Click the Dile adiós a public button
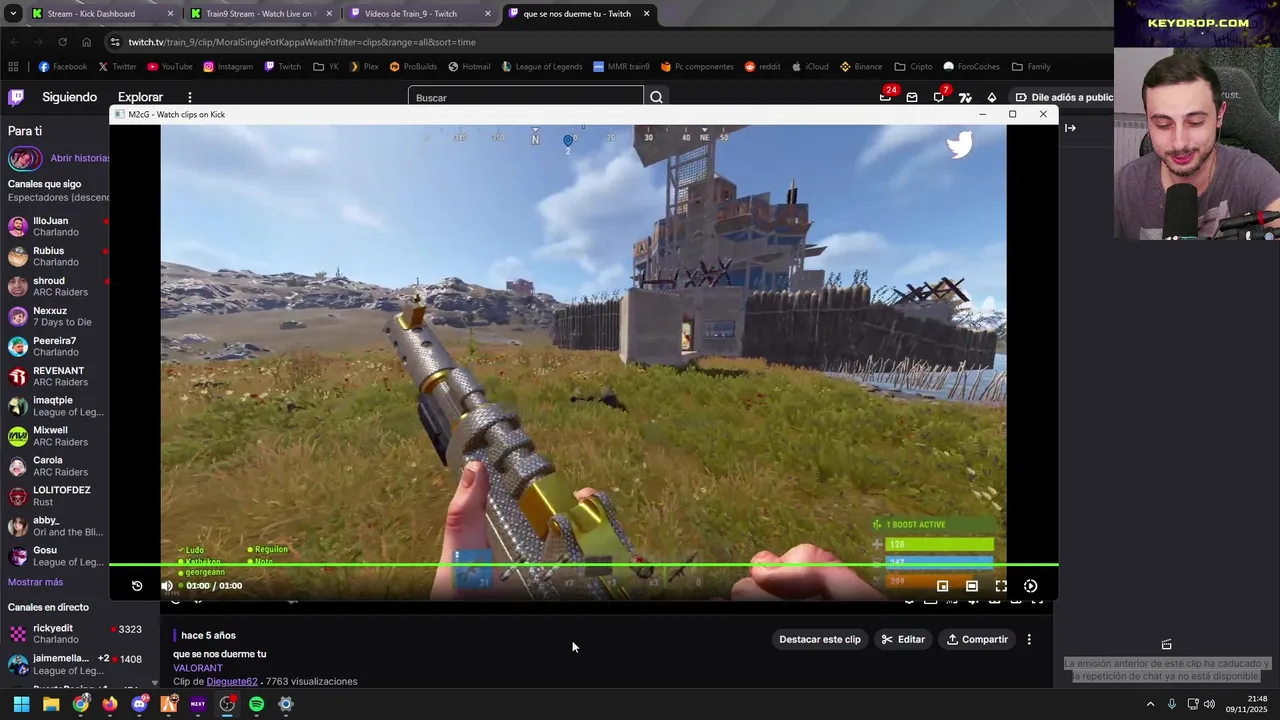 1064,97
